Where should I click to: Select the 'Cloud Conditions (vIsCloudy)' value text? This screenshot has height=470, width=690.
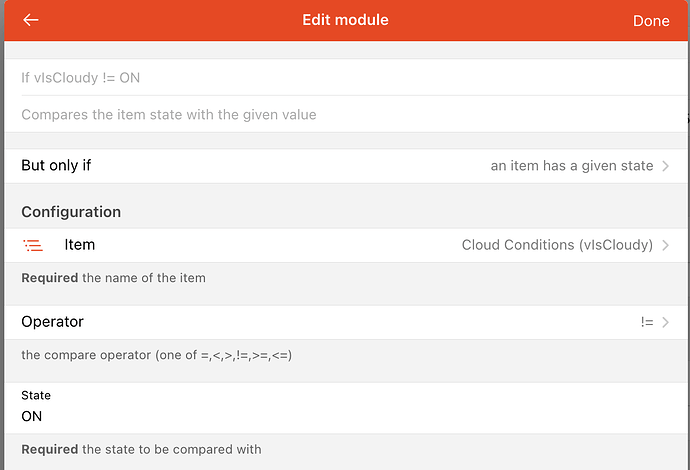tap(557, 245)
